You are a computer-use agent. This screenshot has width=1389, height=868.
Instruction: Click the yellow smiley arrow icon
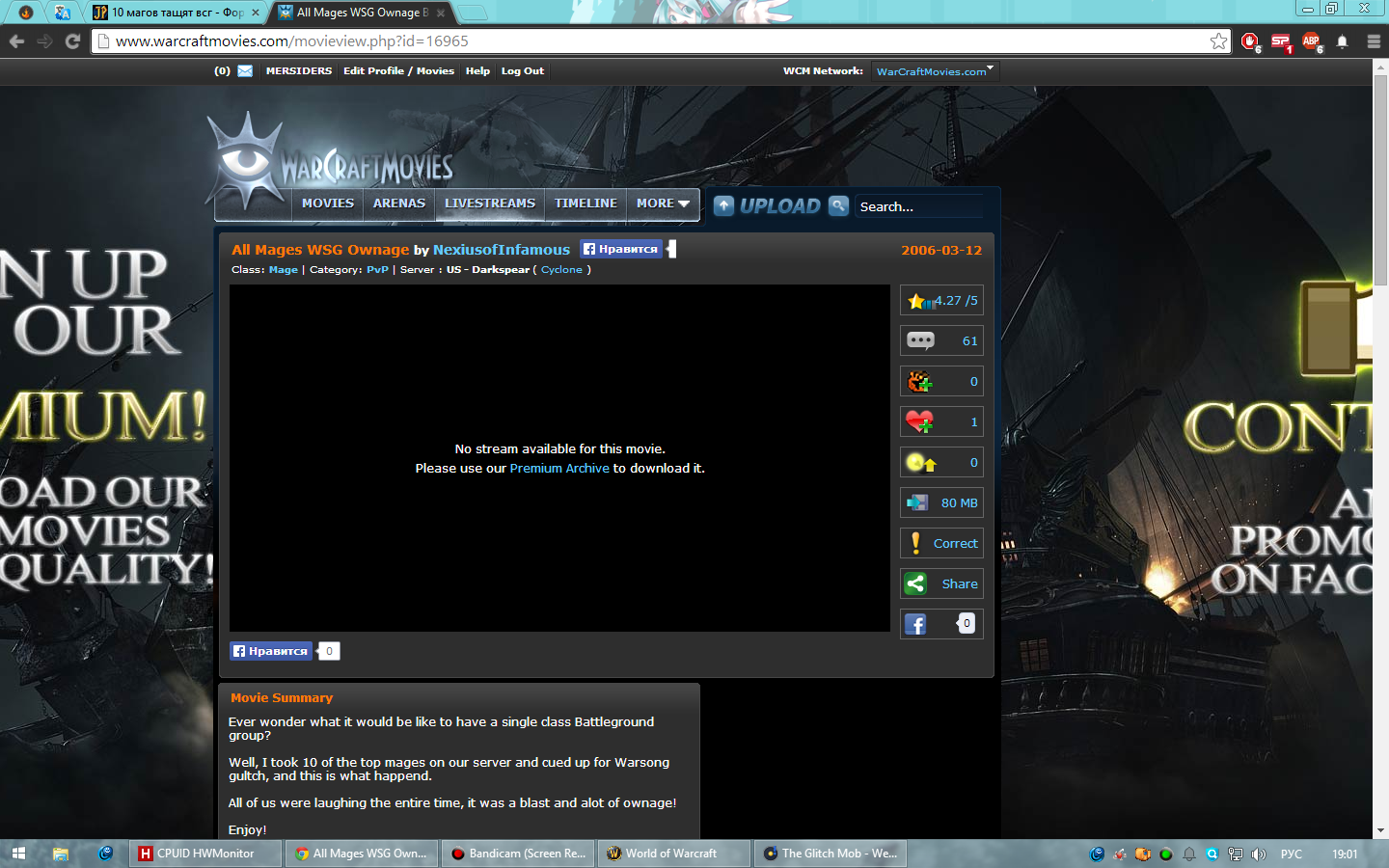[920, 463]
